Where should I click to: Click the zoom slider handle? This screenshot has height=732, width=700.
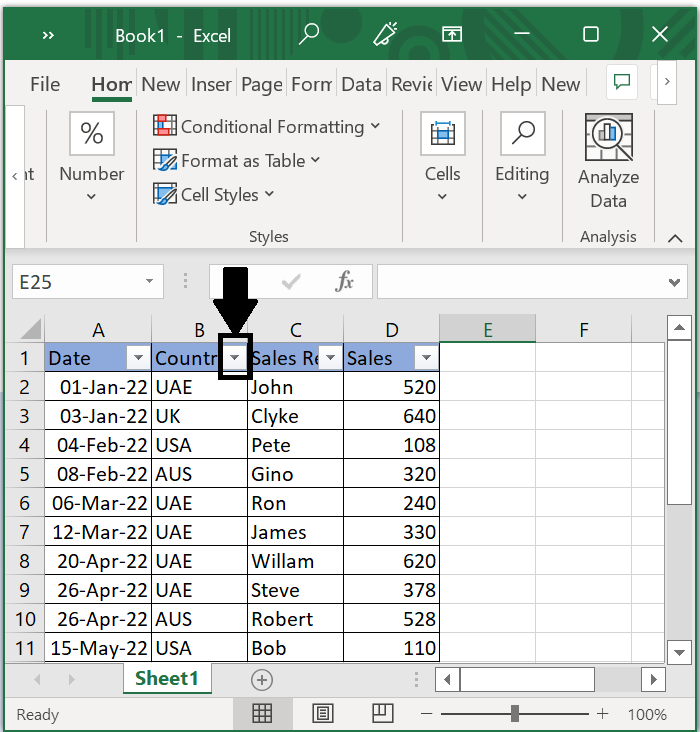(515, 713)
